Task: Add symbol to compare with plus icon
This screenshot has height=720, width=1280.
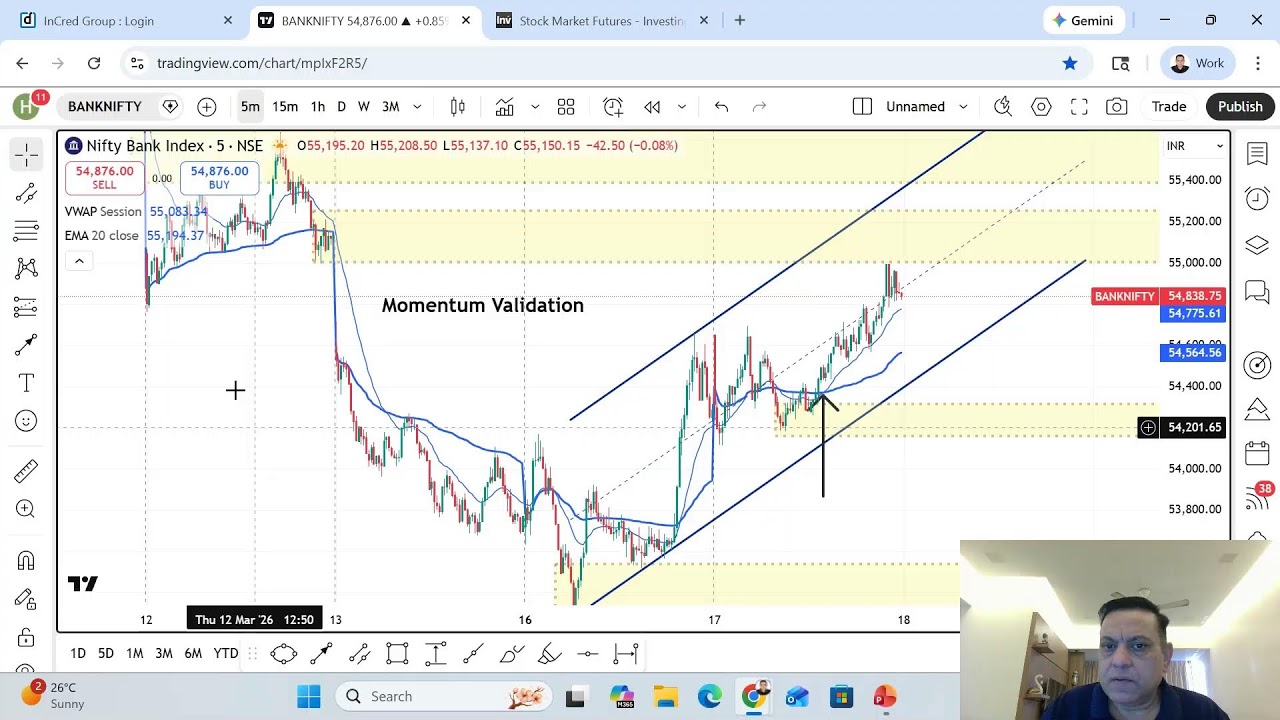Action: (206, 107)
